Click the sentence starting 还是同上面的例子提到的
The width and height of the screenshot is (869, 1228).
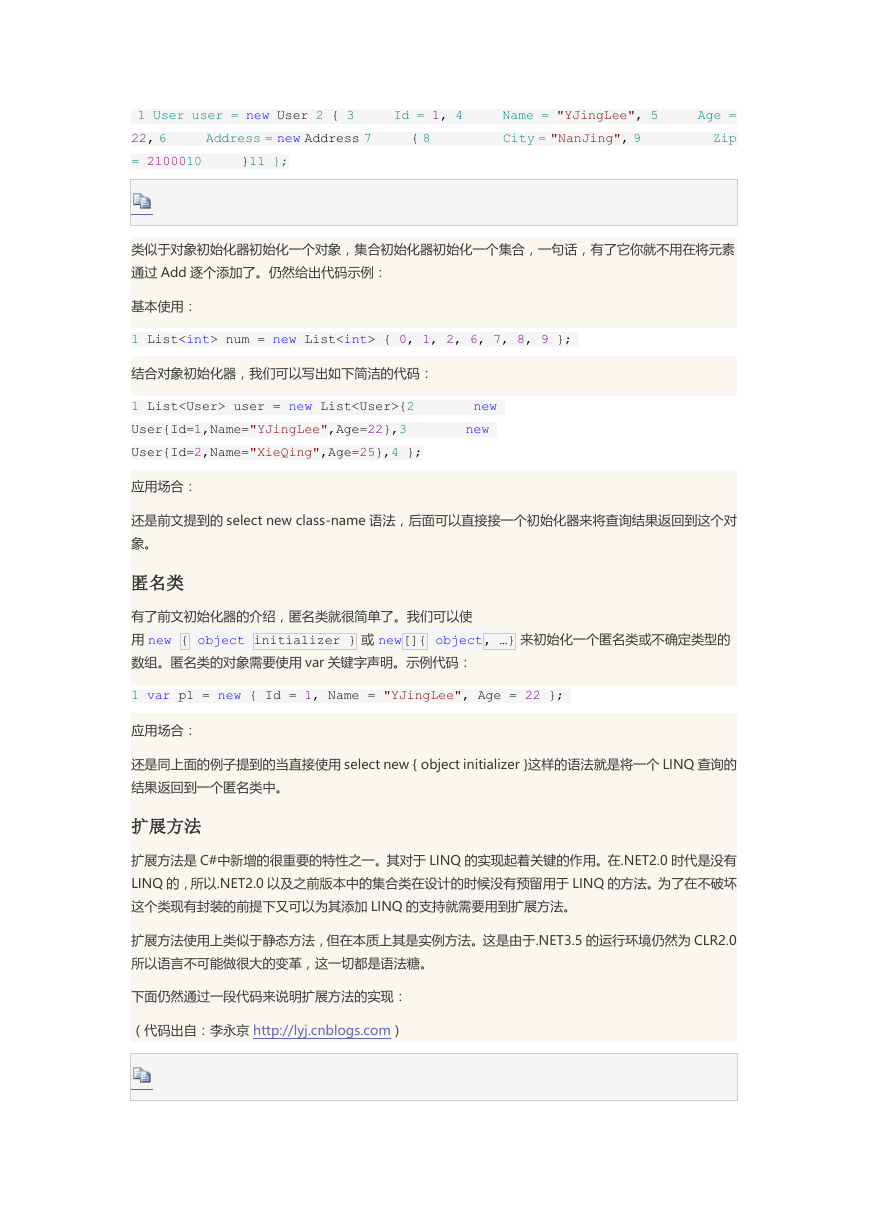point(434,775)
